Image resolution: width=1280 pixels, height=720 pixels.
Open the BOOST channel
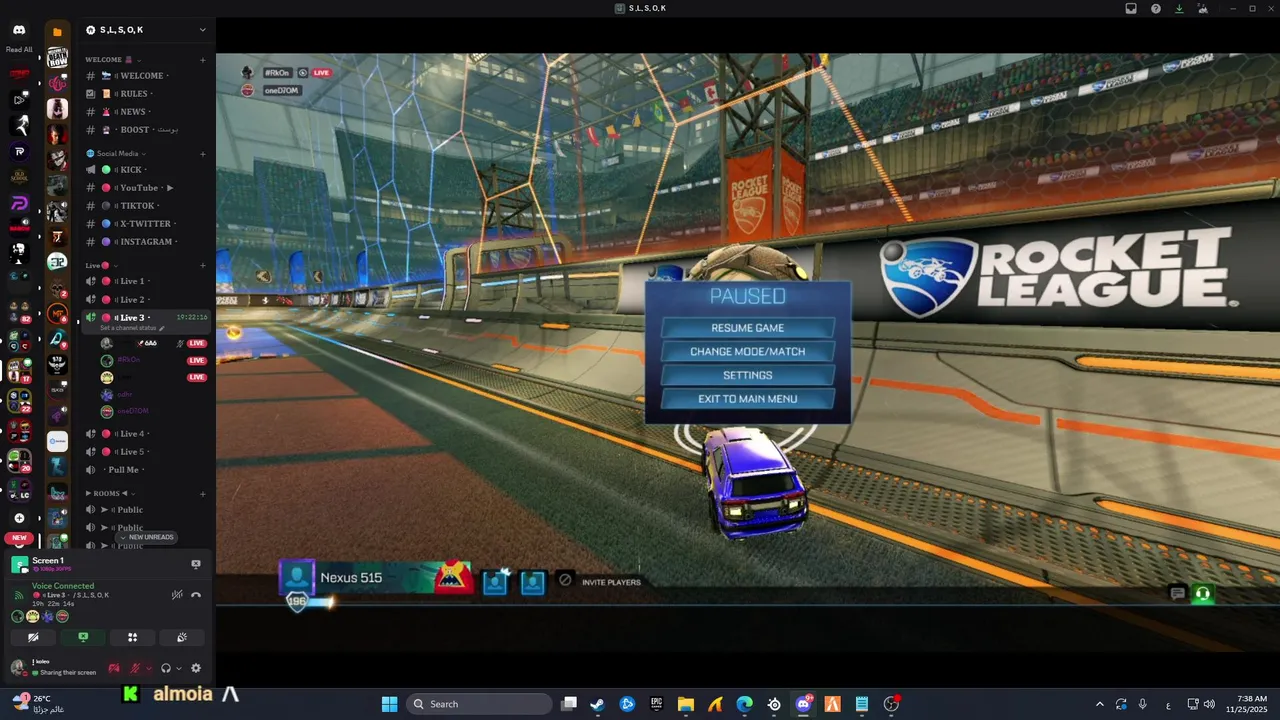[146, 130]
